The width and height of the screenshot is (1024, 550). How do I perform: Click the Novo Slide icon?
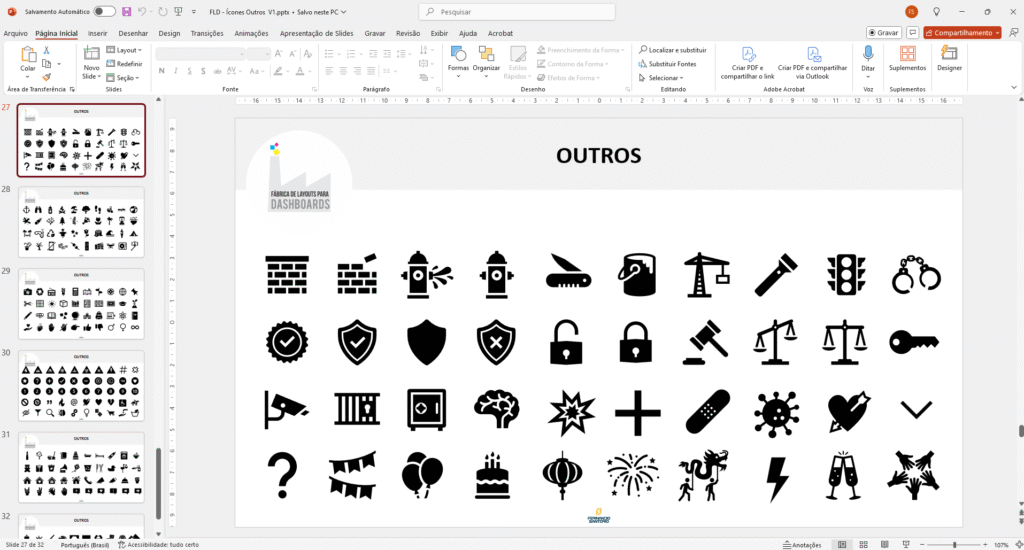point(91,55)
